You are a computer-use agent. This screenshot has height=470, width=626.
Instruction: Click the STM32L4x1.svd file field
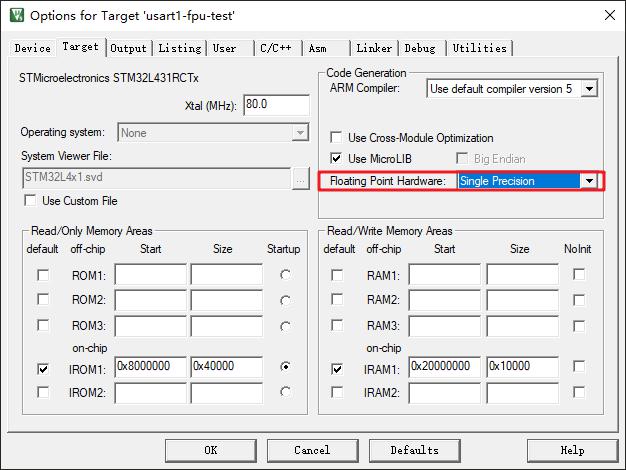pyautogui.click(x=156, y=178)
